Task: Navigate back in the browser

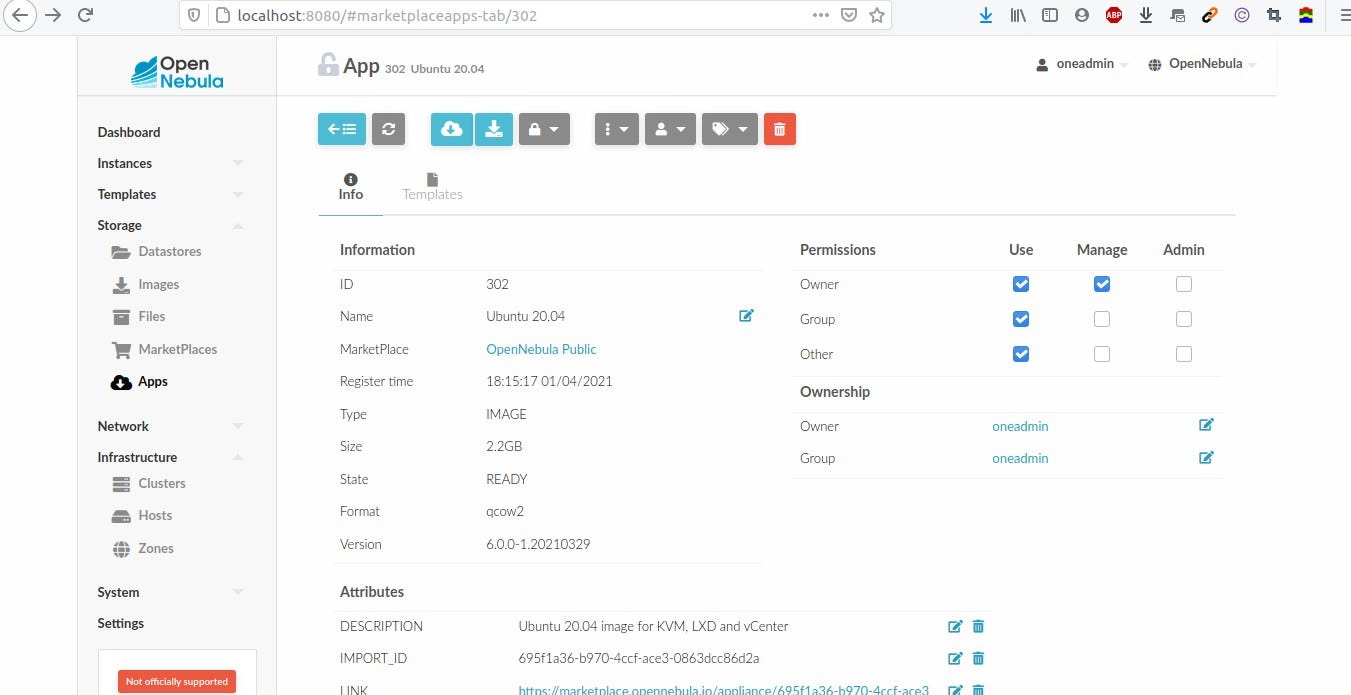Action: coord(22,15)
